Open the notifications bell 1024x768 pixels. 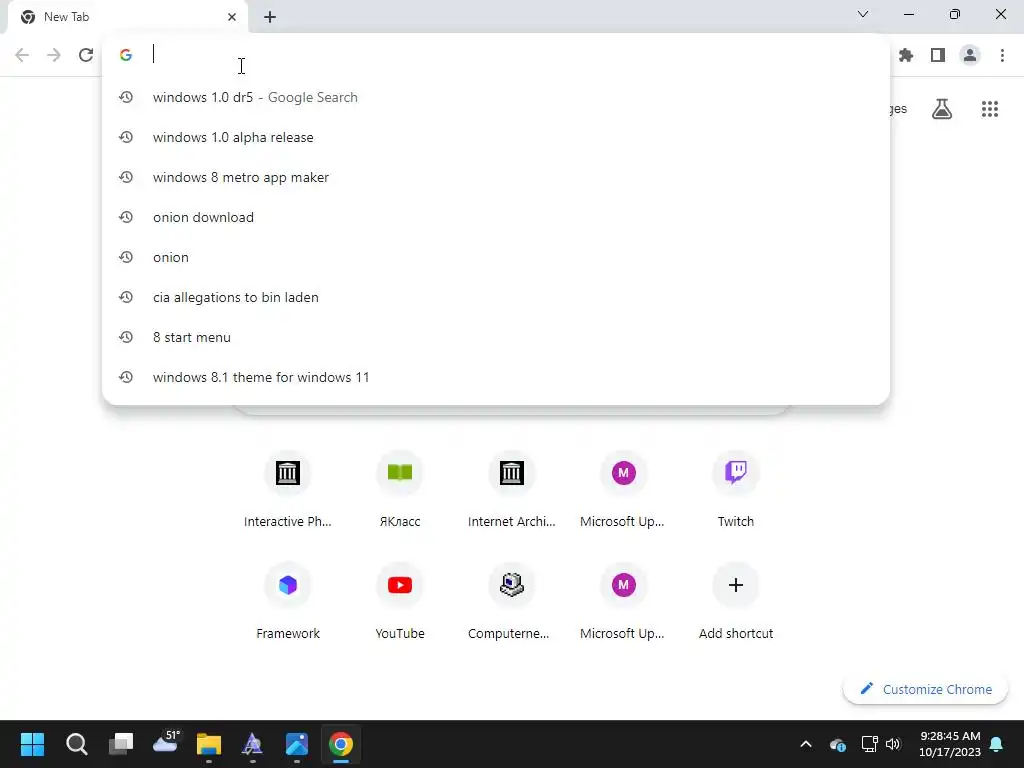[997, 744]
